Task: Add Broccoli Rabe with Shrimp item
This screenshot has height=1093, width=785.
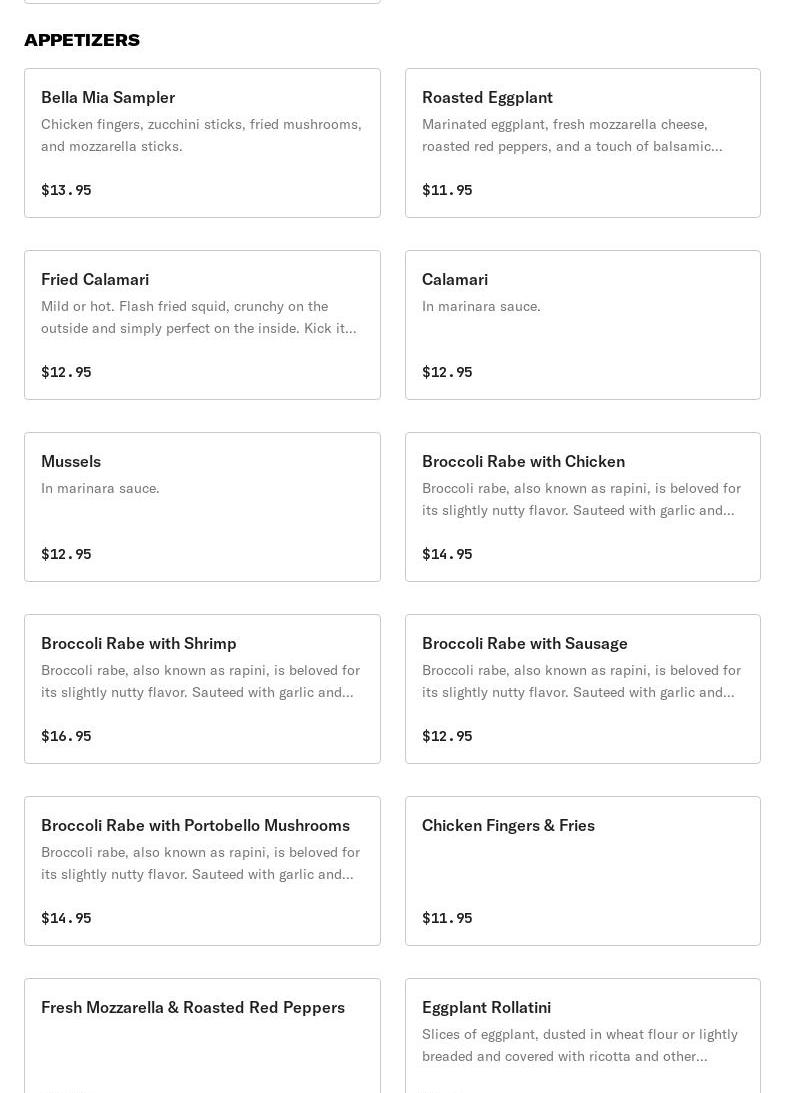Action: pyautogui.click(x=202, y=689)
